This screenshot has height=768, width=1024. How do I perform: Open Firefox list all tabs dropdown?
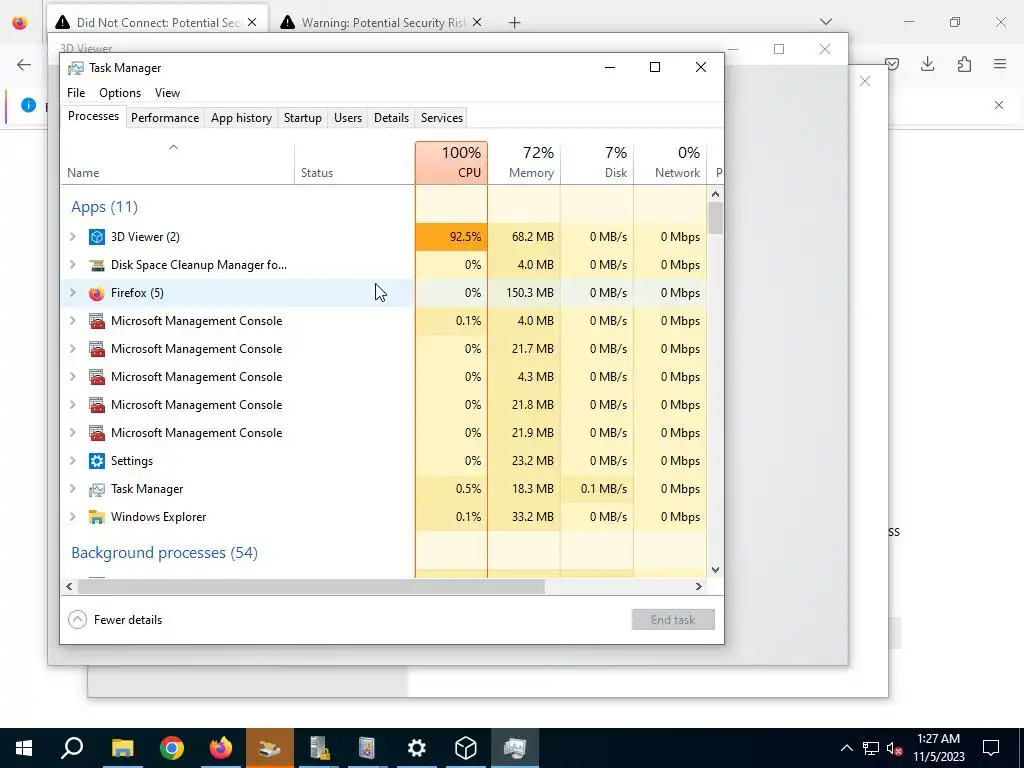click(x=825, y=22)
